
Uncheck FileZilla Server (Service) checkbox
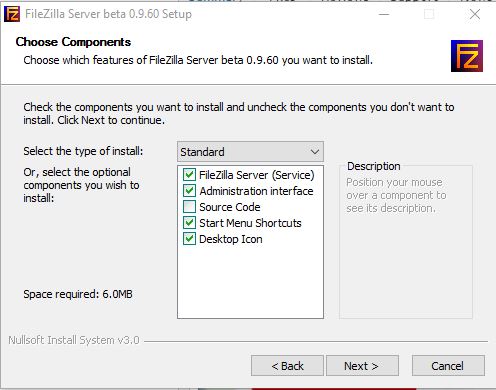tap(189, 175)
